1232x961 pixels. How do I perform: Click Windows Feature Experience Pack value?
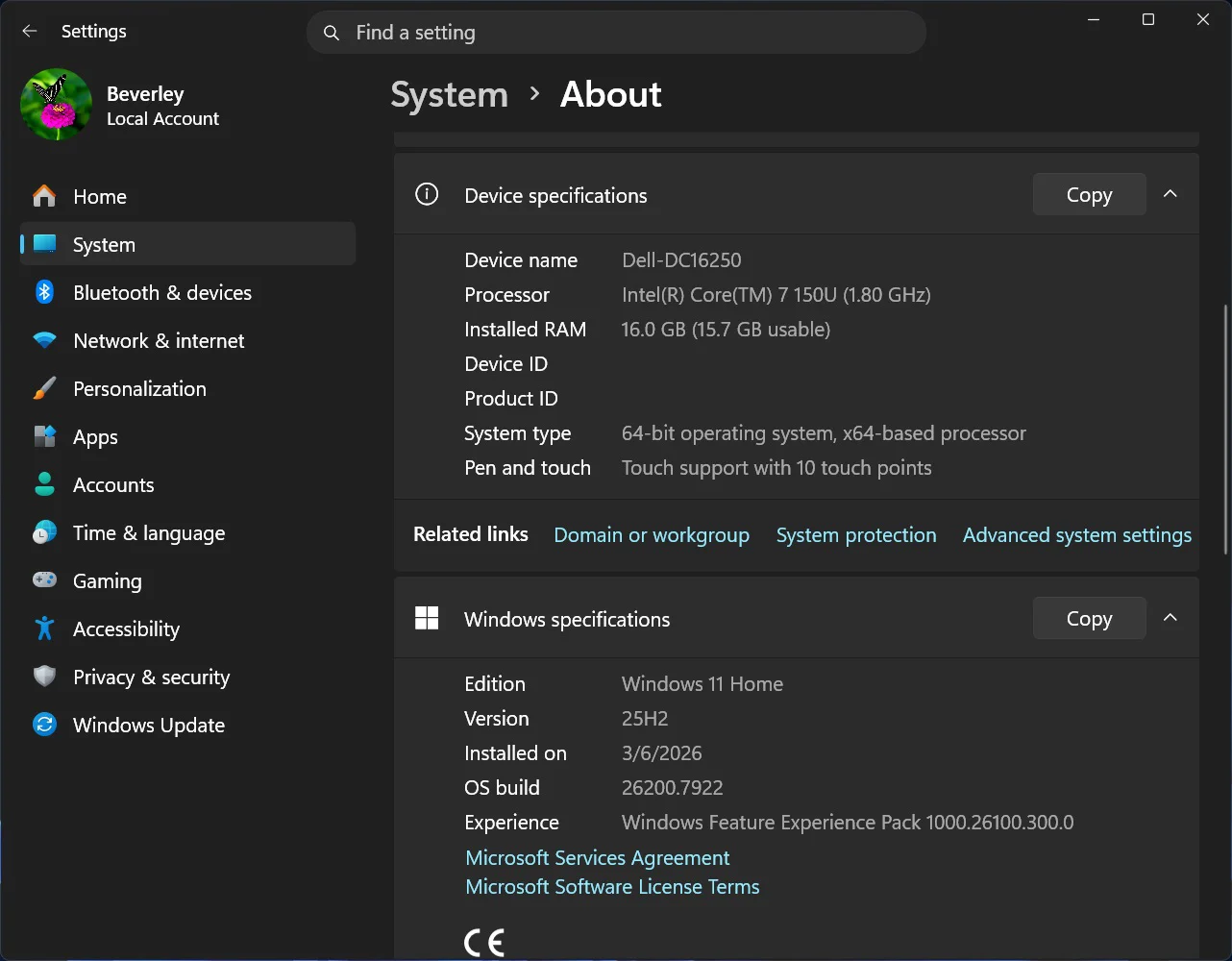848,822
